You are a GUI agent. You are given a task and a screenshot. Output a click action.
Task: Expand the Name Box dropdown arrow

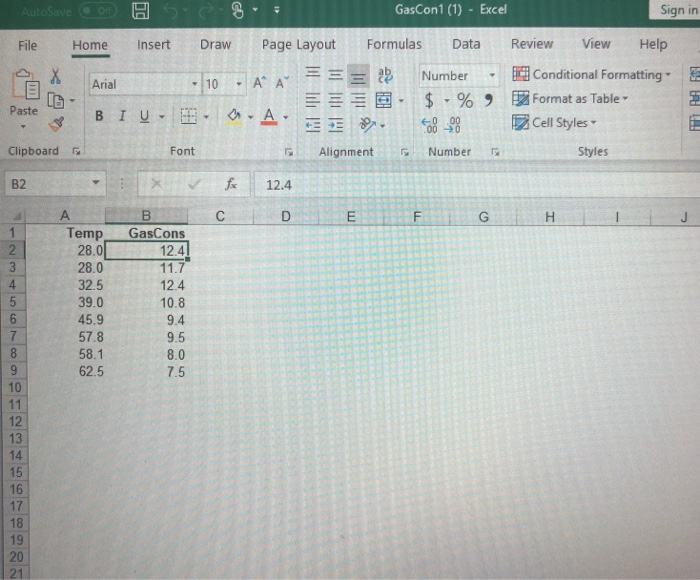pyautogui.click(x=96, y=183)
